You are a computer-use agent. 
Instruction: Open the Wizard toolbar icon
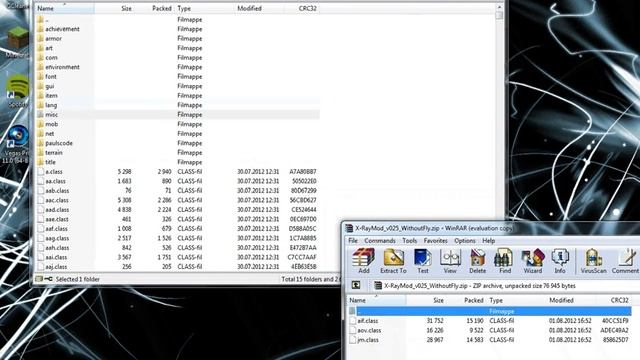(x=533, y=261)
